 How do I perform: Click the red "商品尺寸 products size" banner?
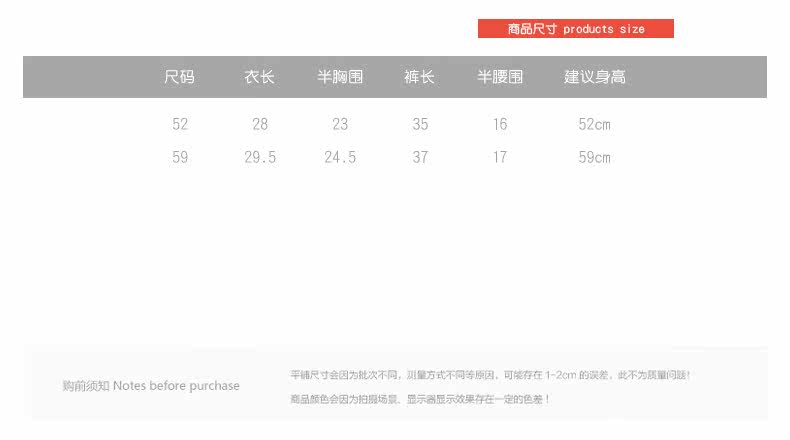575,29
